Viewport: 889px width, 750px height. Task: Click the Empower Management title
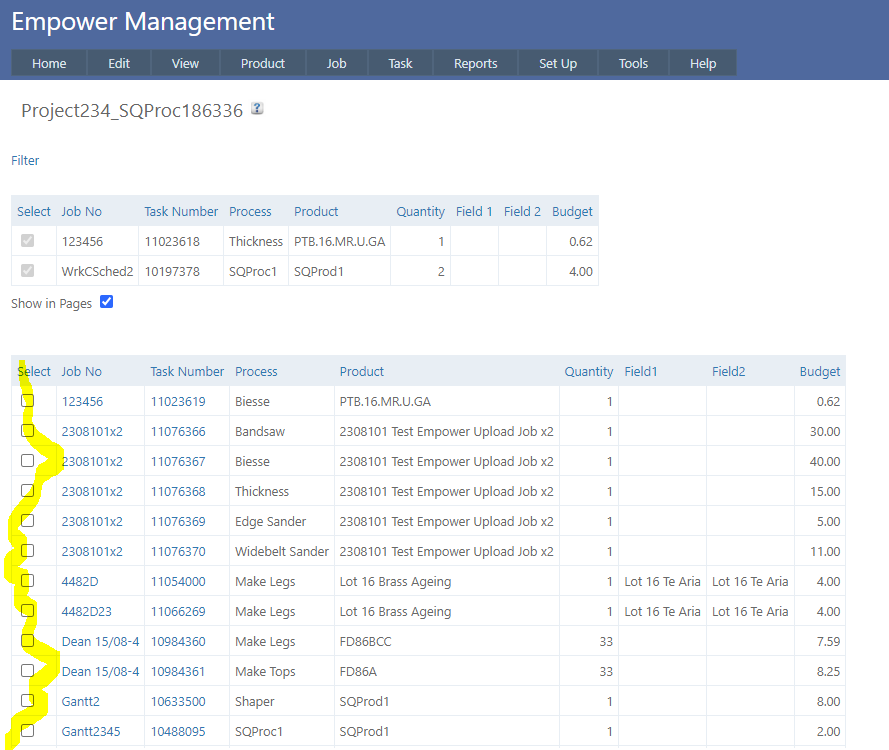[143, 21]
